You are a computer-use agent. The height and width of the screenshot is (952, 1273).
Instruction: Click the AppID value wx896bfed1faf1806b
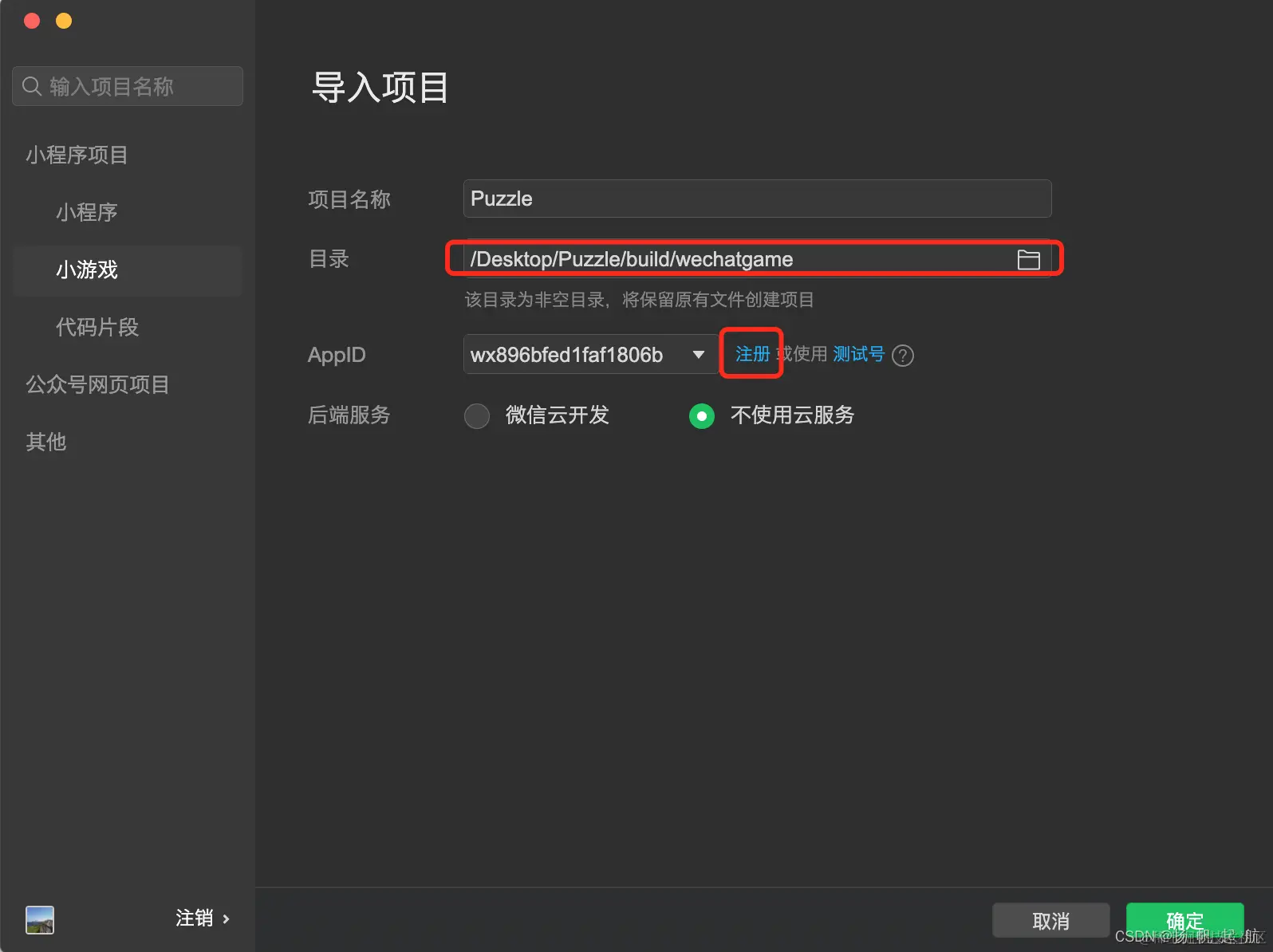point(566,355)
